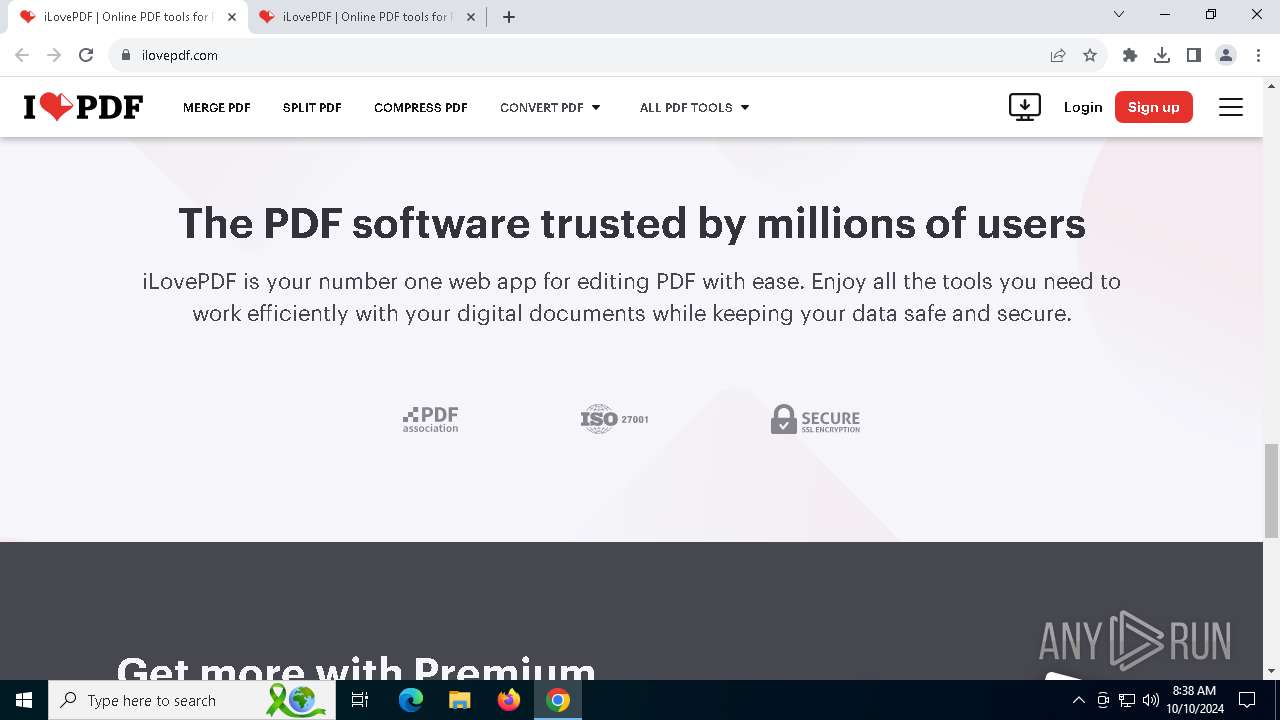Viewport: 1280px width, 720px height.
Task: Open the SPLIT PDF menu item
Action: (312, 107)
